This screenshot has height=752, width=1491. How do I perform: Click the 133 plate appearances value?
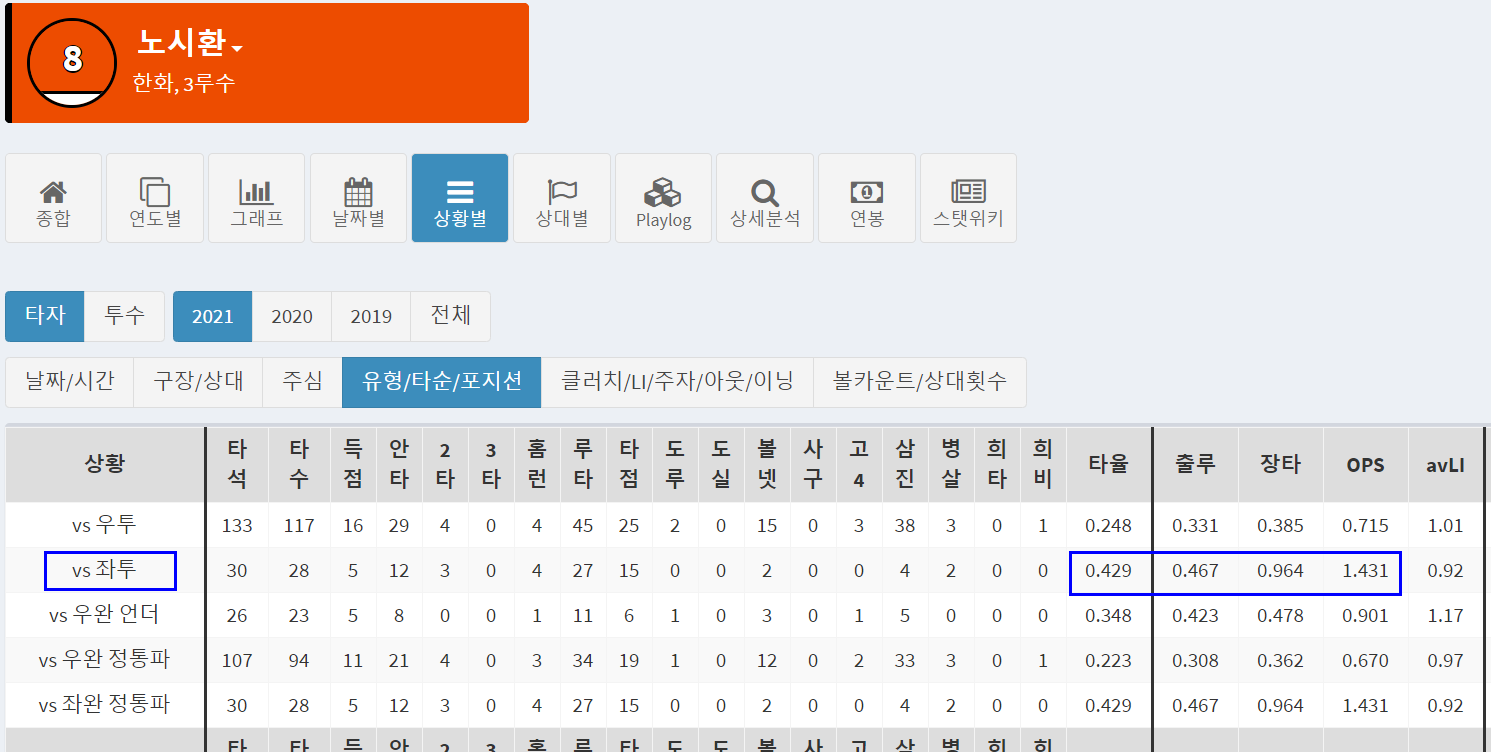237,525
